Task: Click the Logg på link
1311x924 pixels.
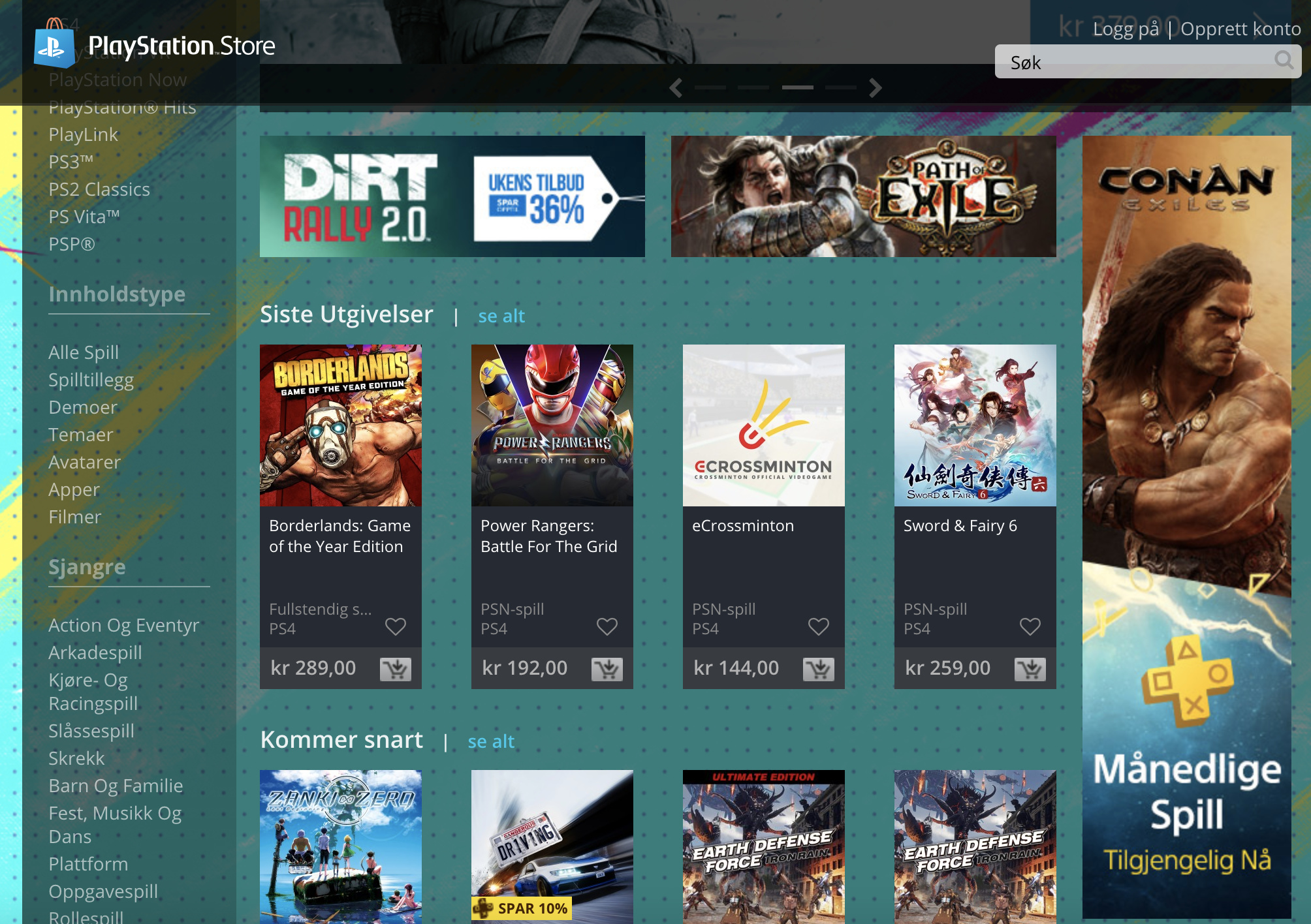Action: tap(1126, 29)
